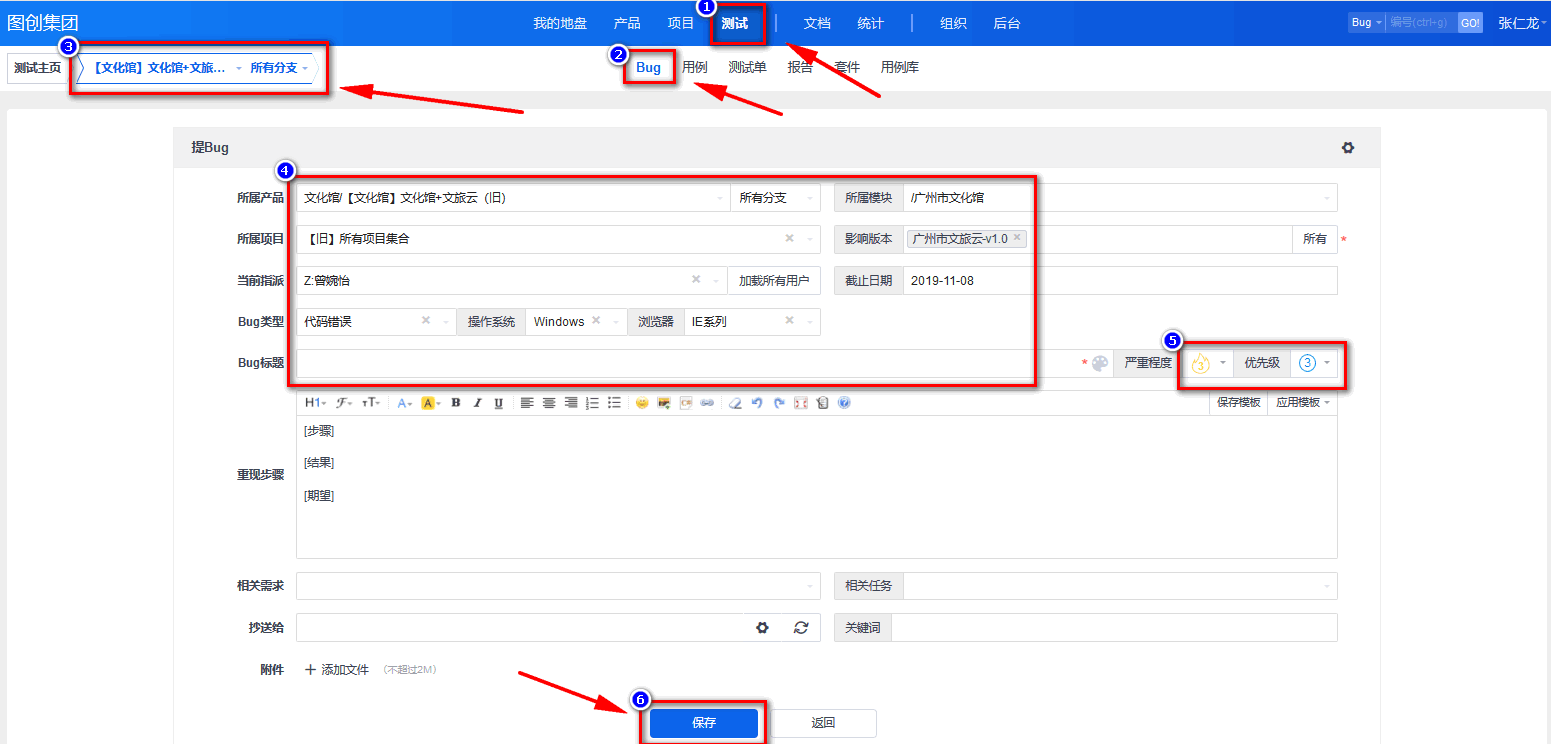Click the GO! search button
Screen dimensions: 1551x744
tap(1470, 22)
